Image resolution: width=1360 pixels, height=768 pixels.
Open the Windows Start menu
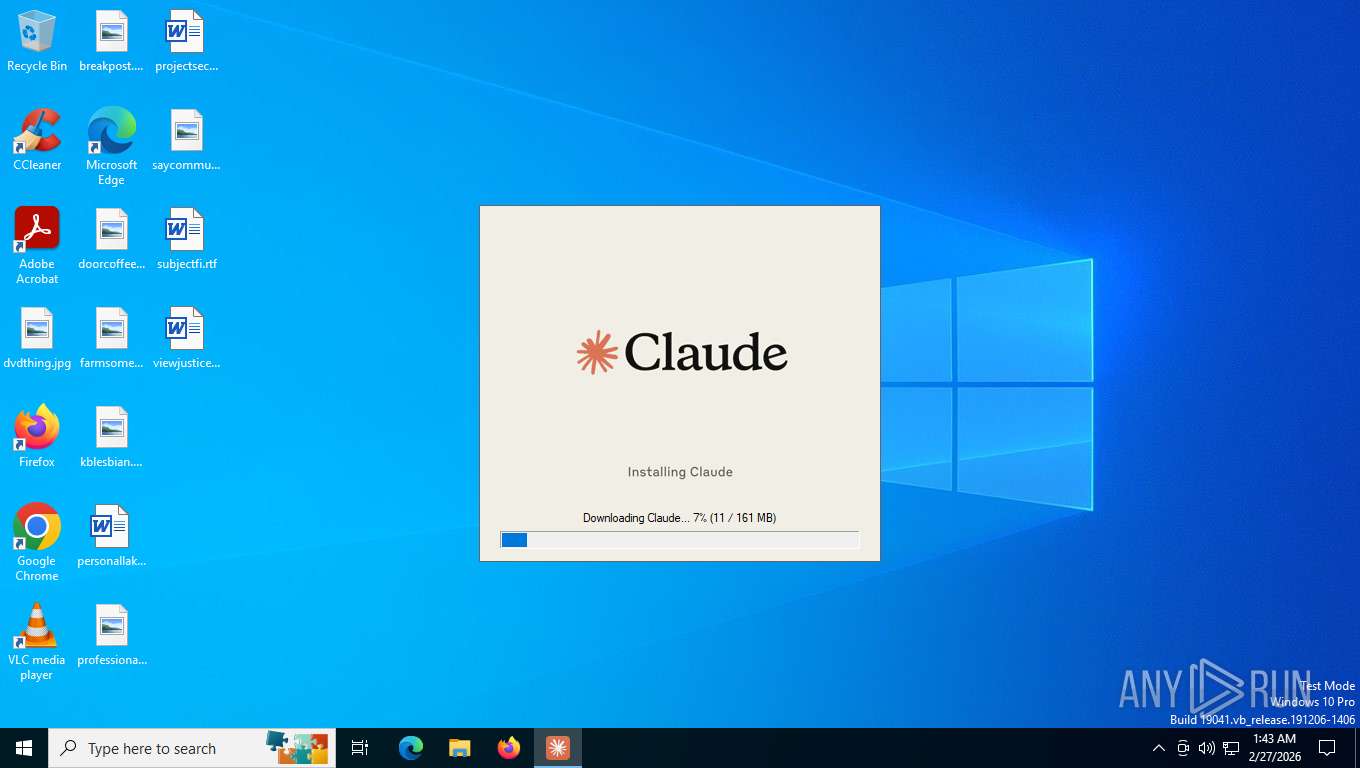coord(24,748)
